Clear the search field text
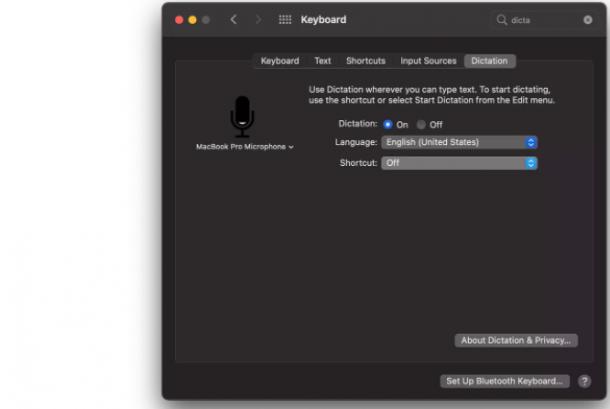 588,20
